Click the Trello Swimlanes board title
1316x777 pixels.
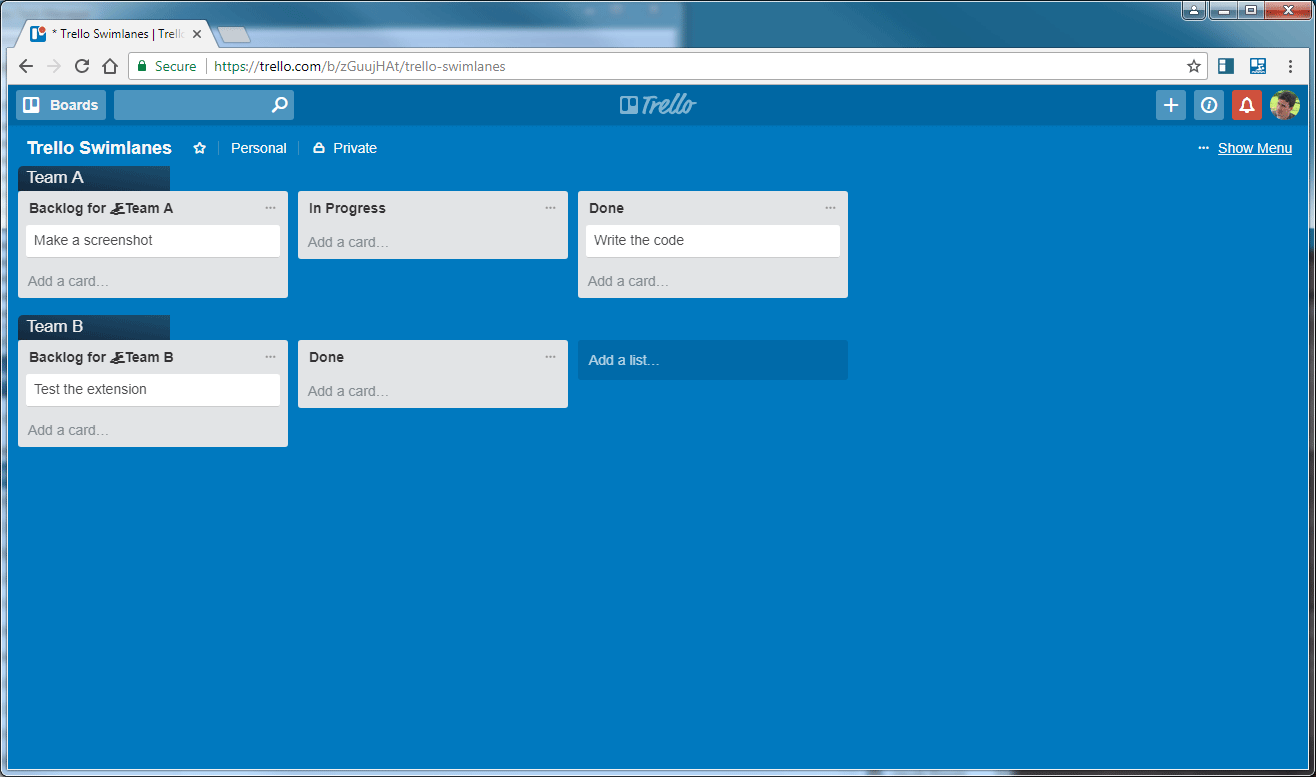[x=99, y=148]
